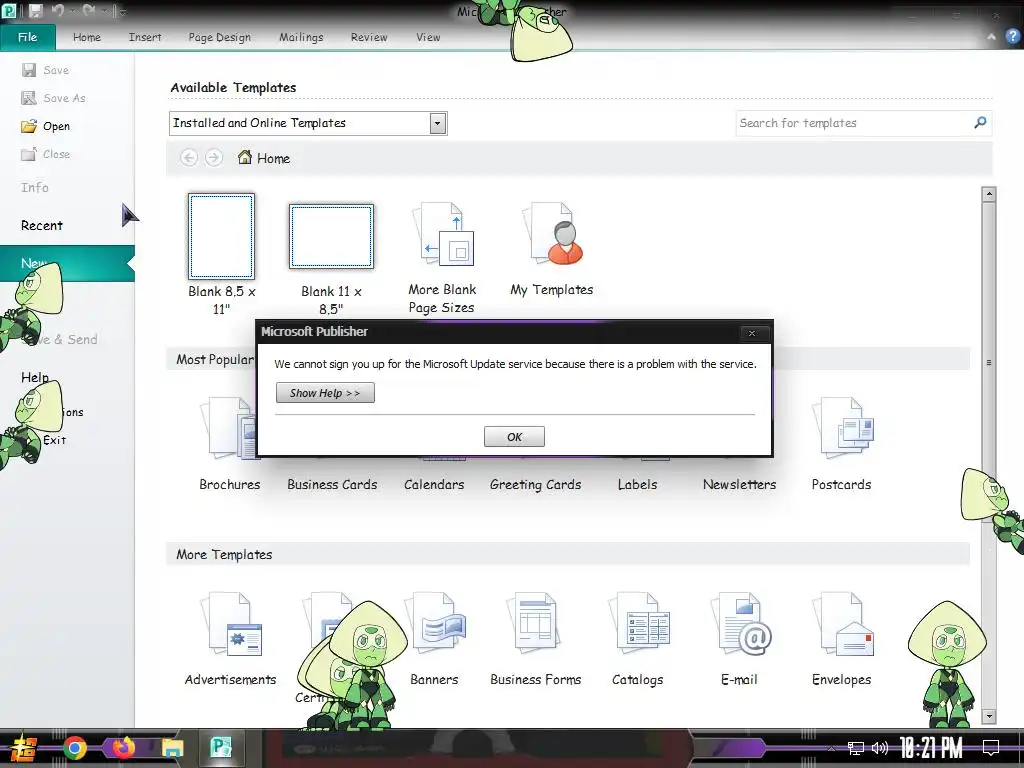Click the templates scrollbar up arrow
1024x768 pixels.
(x=989, y=194)
